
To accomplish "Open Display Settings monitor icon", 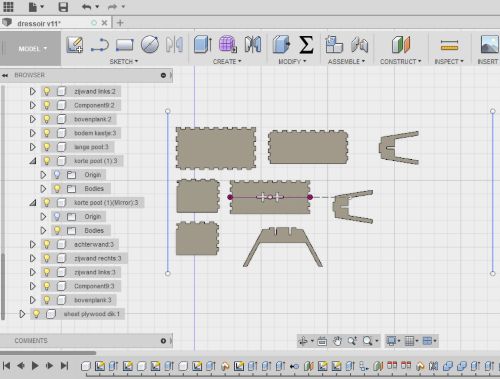I will pos(391,341).
